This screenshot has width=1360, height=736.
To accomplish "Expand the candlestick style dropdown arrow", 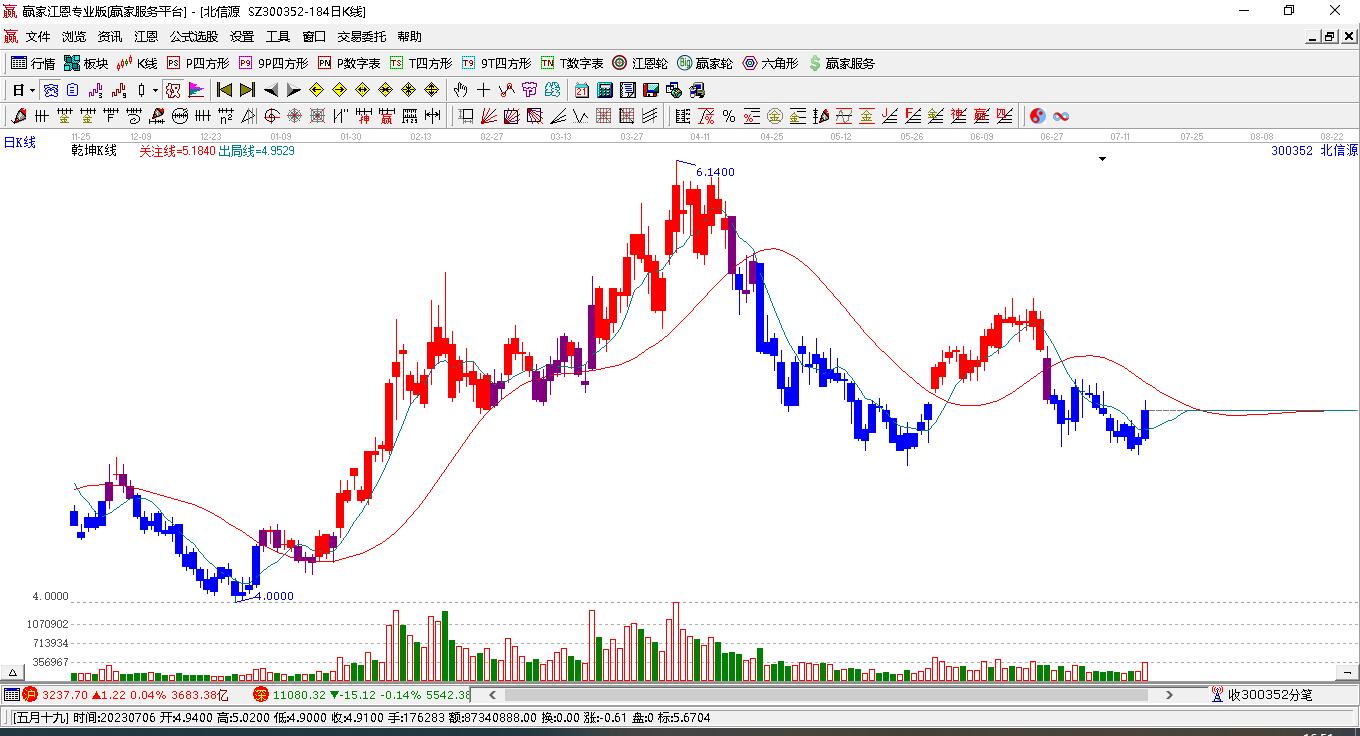I will pyautogui.click(x=155, y=90).
